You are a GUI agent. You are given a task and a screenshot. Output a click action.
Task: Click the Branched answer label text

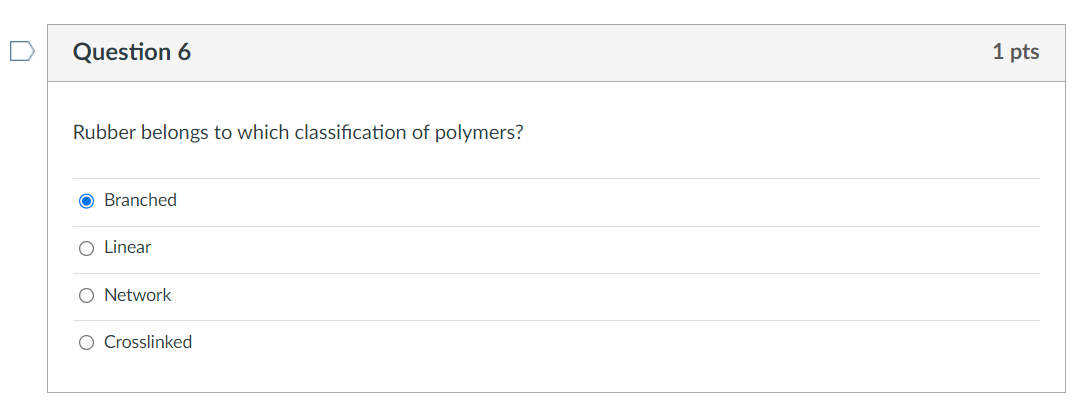140,200
